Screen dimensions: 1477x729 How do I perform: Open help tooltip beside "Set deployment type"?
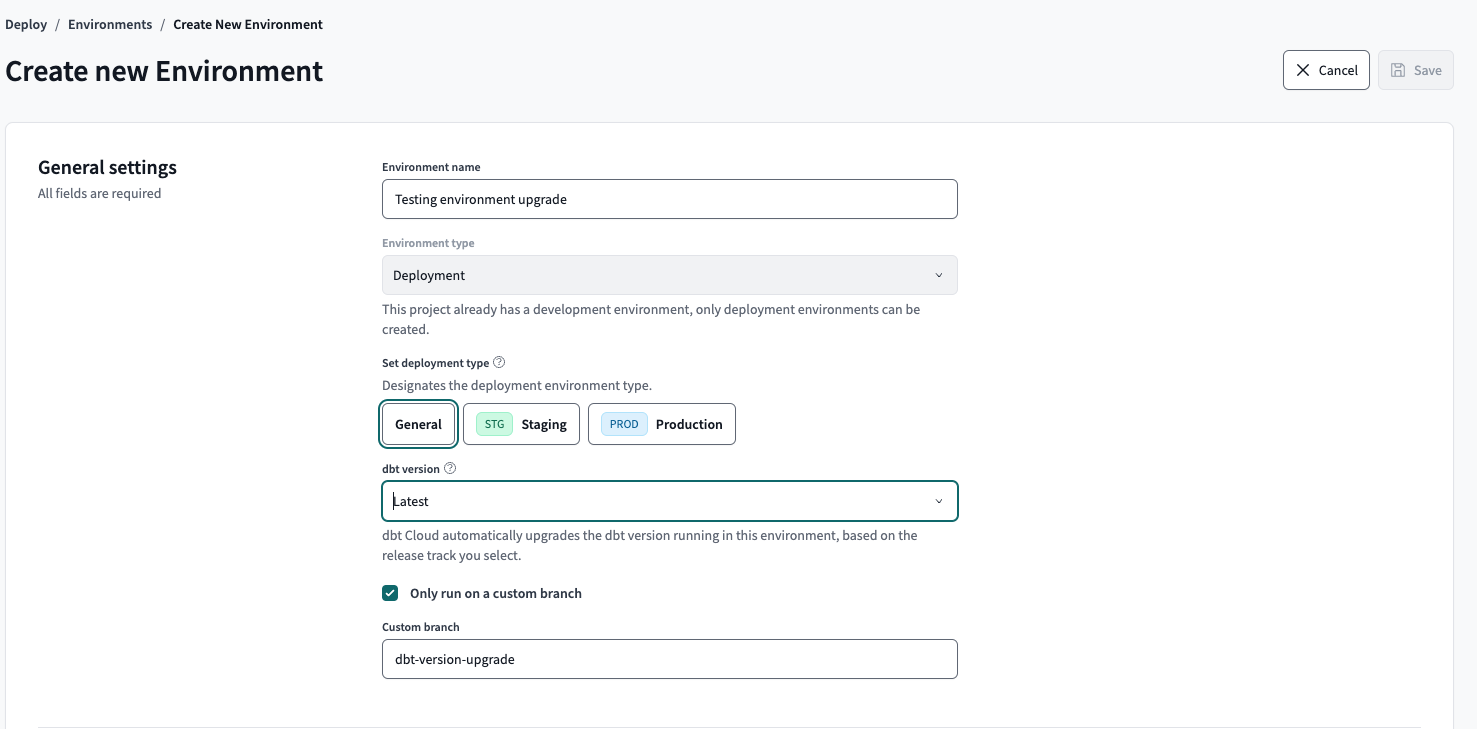pyautogui.click(x=499, y=362)
